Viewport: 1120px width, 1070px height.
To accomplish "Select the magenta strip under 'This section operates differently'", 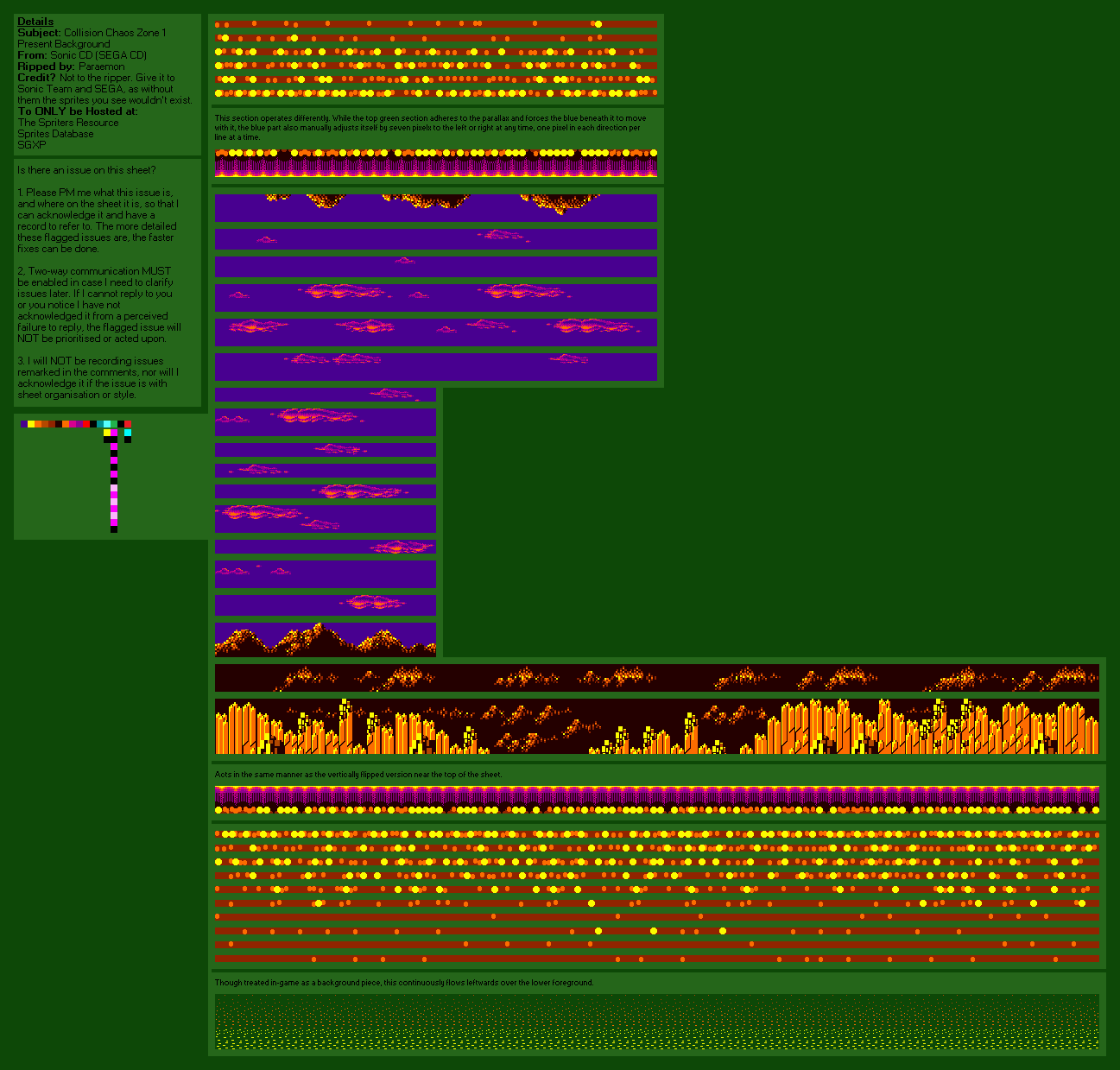I will point(436,163).
